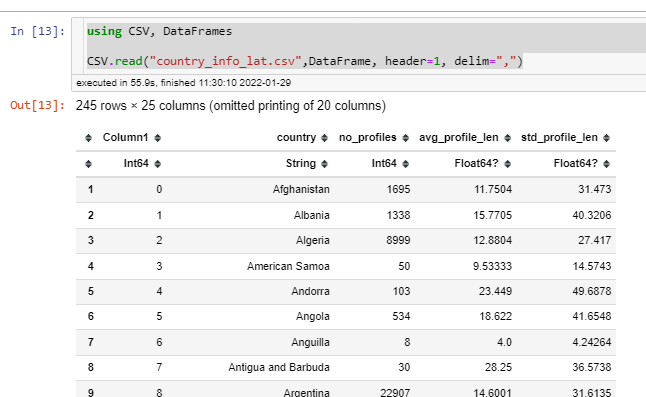Click sort arrows beside Int64 under no_profiles
The height and width of the screenshot is (397, 646).
(405, 164)
